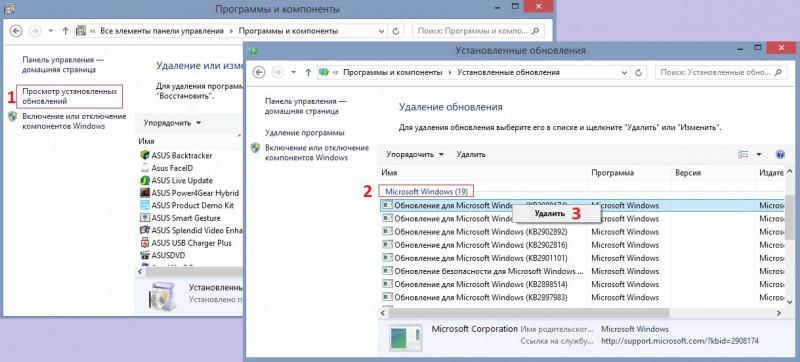Open recent locations dropdown in Установленные обновления window
800x362 pixels.
(293, 73)
